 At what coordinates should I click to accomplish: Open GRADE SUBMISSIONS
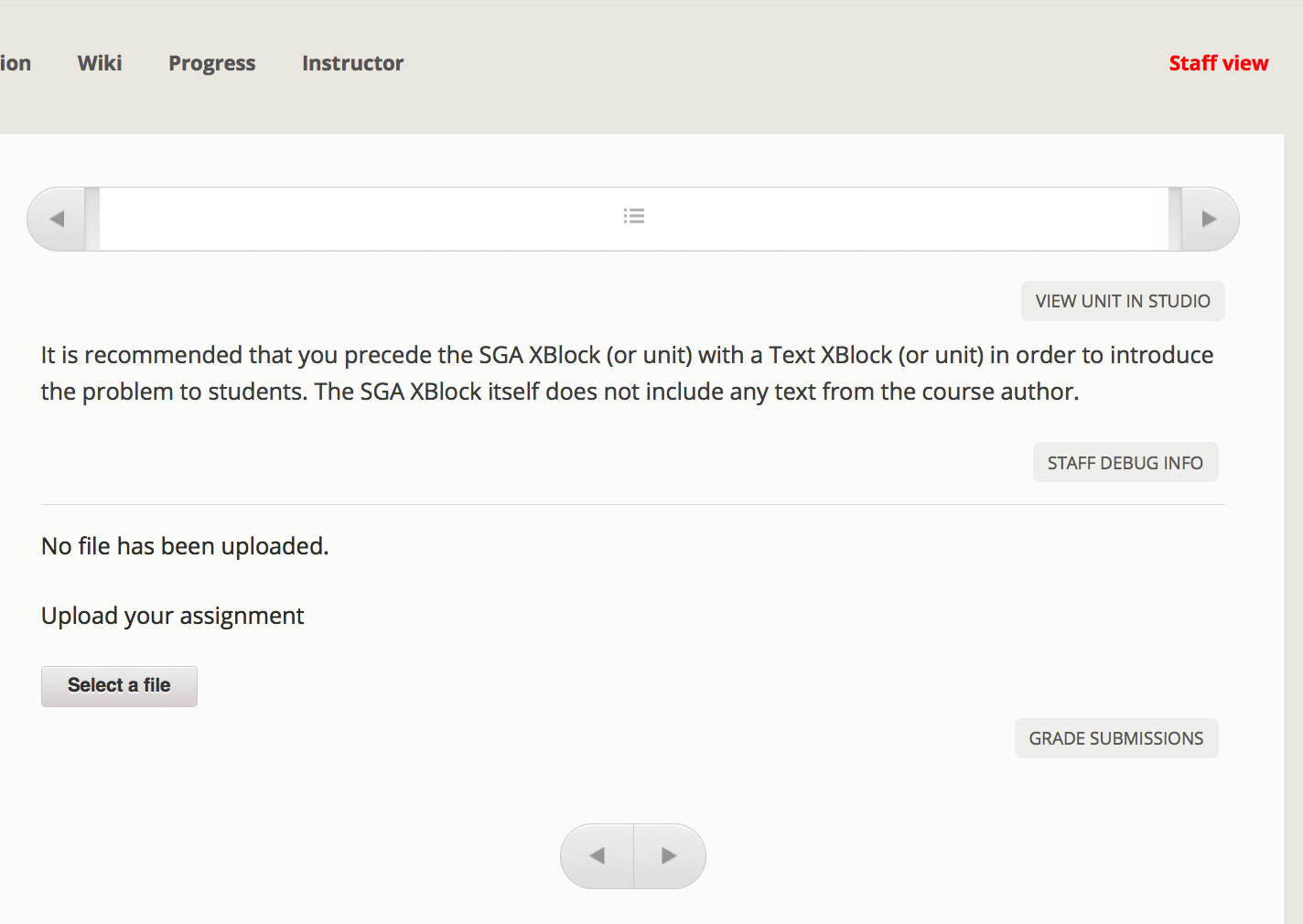pyautogui.click(x=1115, y=738)
